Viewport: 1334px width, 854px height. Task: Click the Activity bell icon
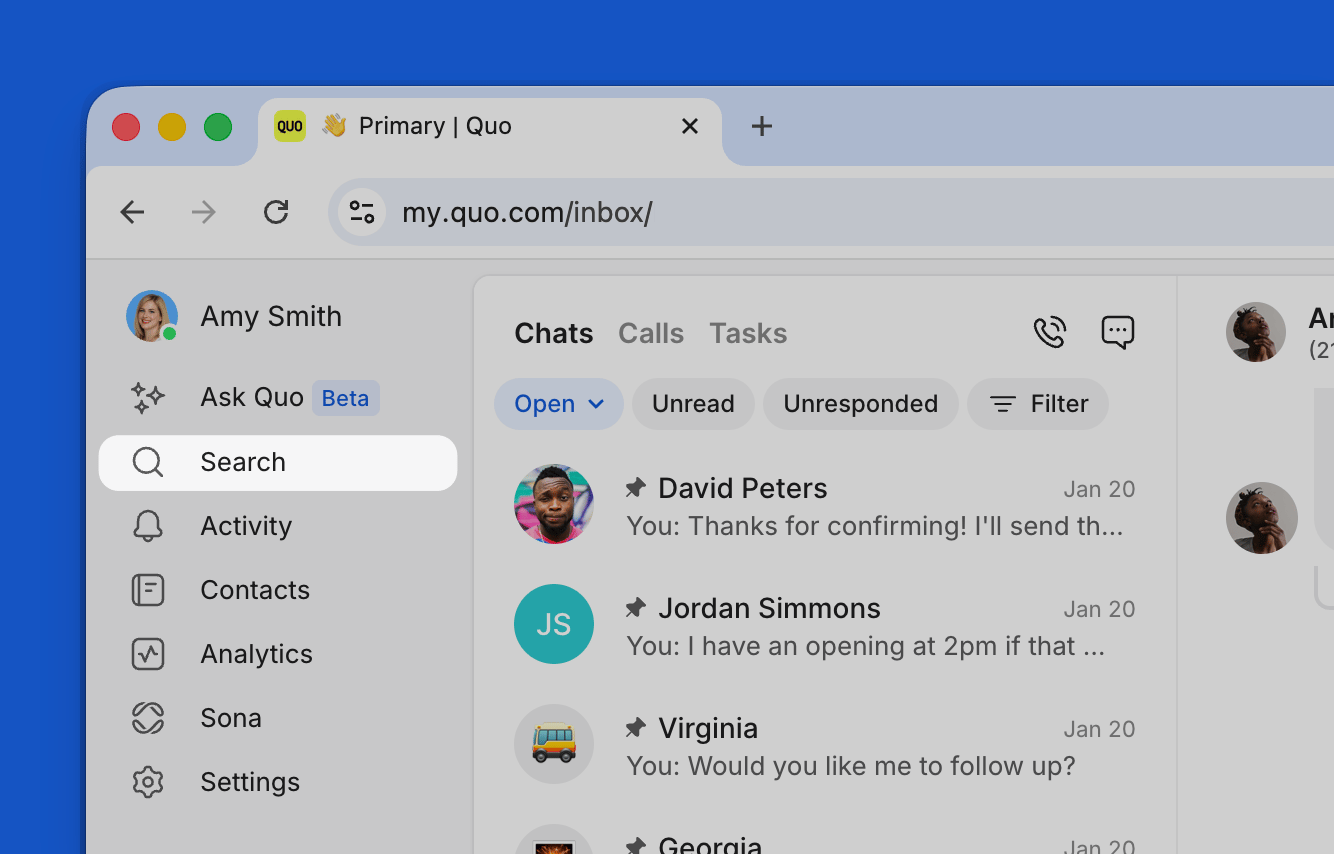tap(148, 526)
